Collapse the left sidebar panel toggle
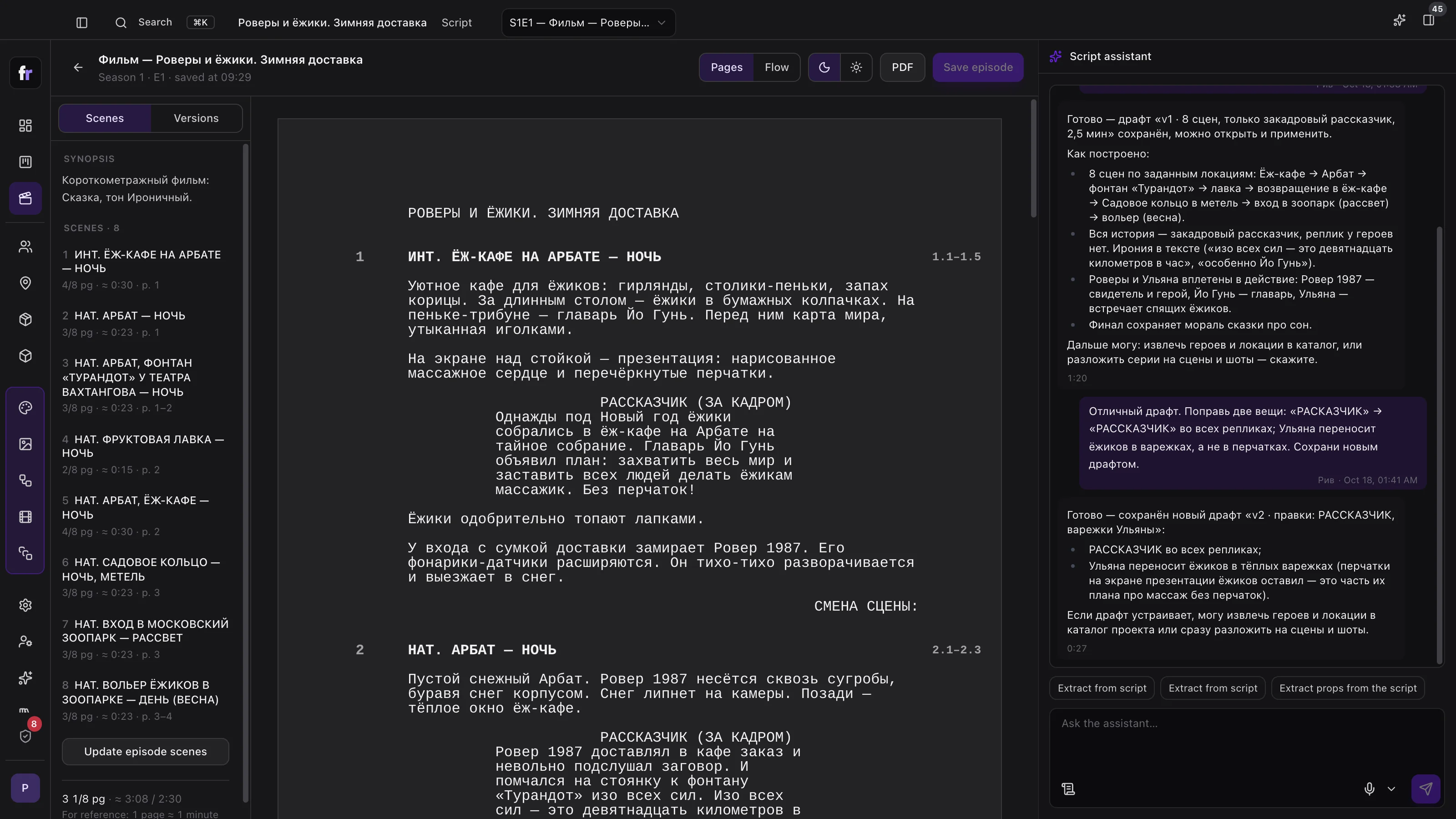 pyautogui.click(x=82, y=23)
